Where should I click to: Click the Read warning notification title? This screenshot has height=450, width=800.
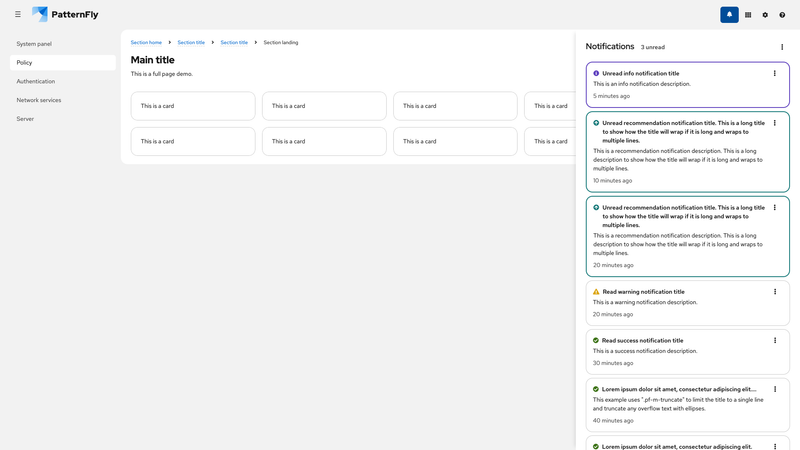pyautogui.click(x=643, y=292)
